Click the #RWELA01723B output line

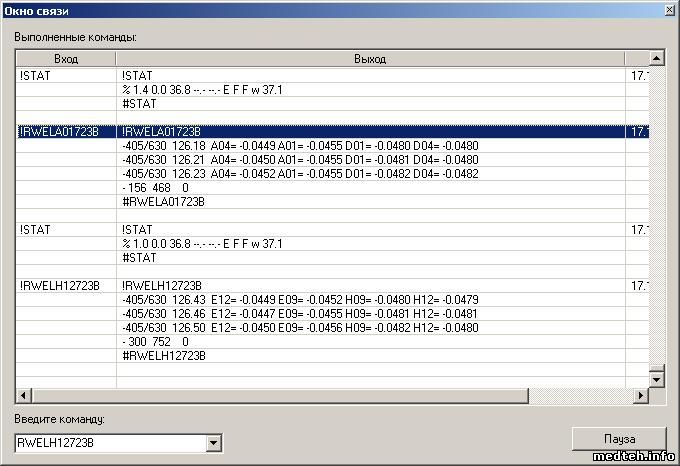163,201
